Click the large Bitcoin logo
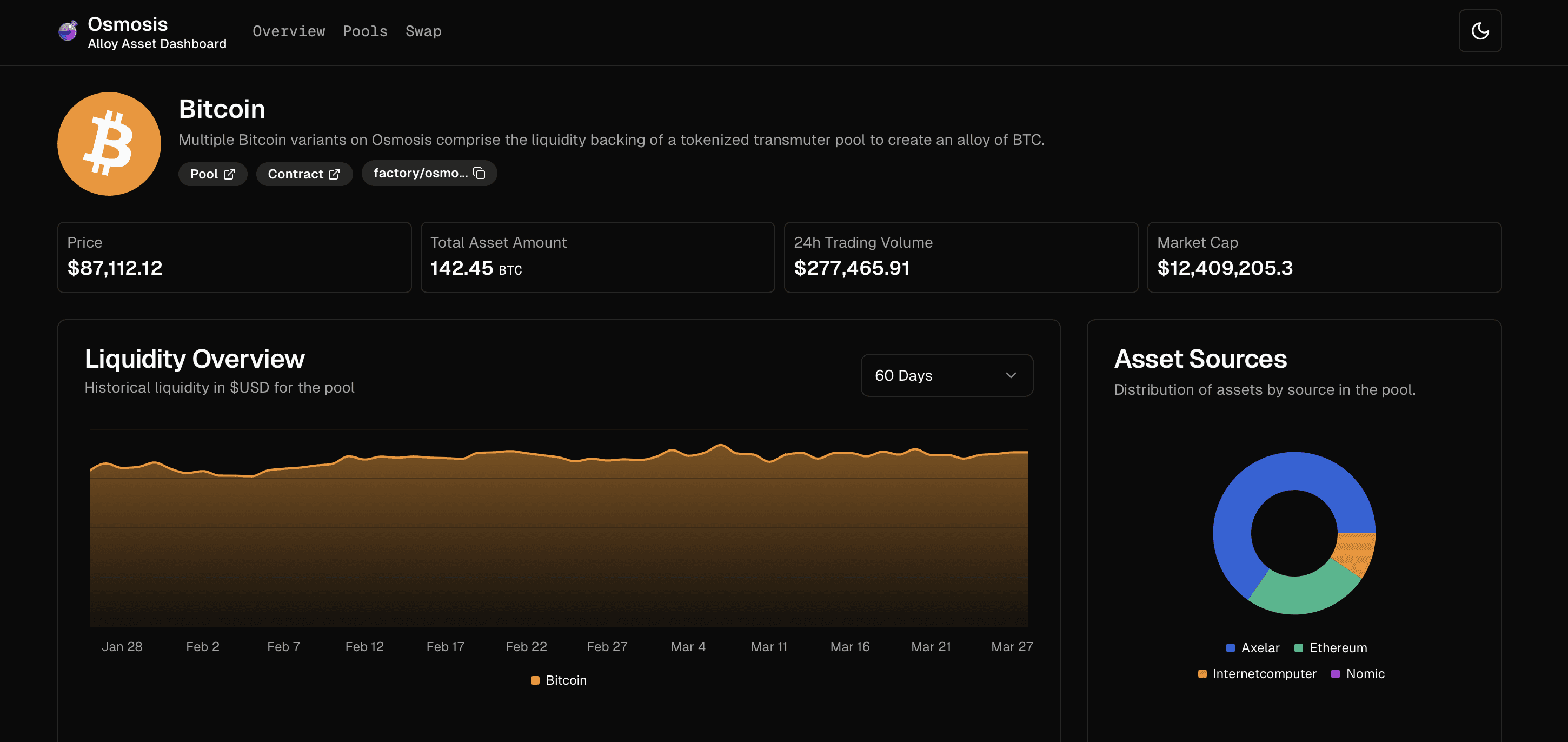 [x=109, y=144]
